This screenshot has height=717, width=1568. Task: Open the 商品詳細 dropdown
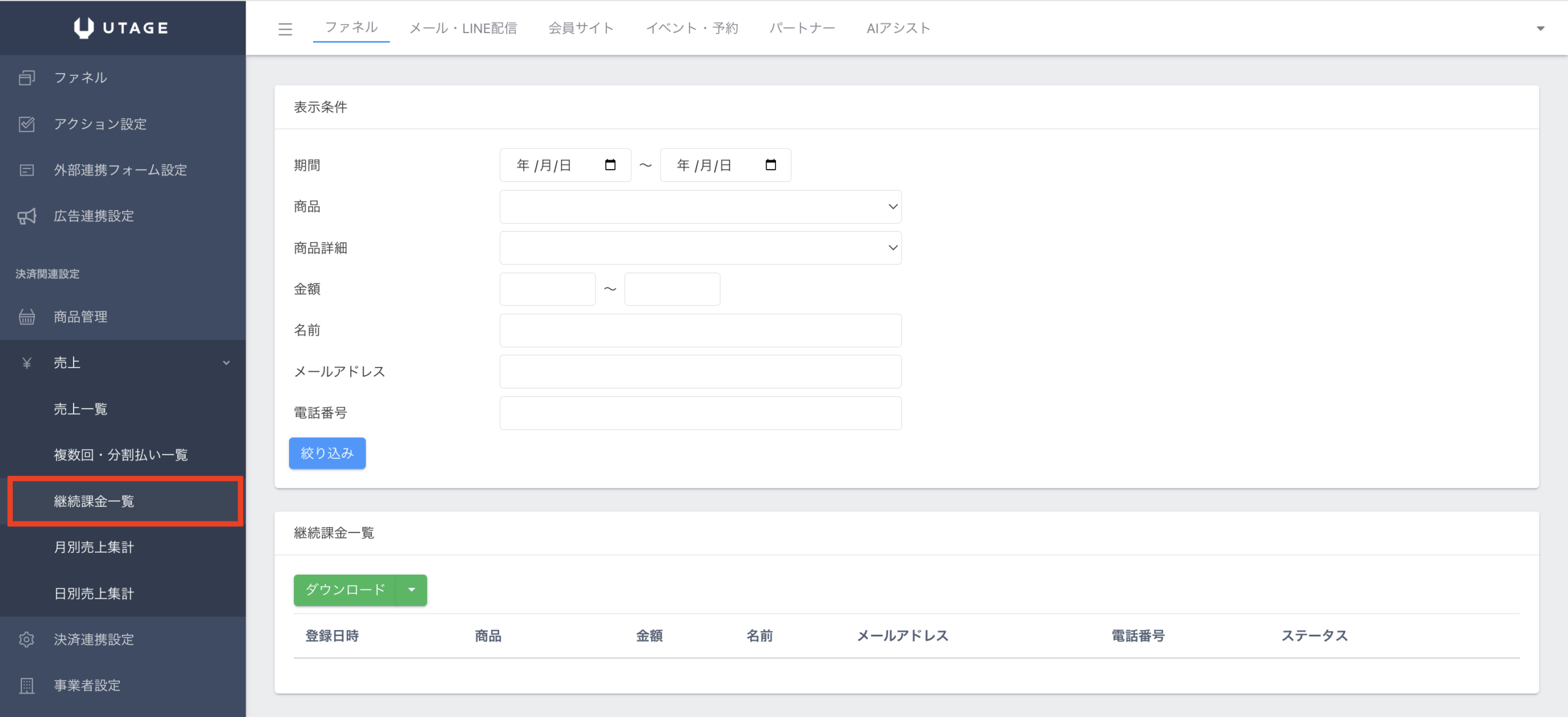pyautogui.click(x=700, y=248)
